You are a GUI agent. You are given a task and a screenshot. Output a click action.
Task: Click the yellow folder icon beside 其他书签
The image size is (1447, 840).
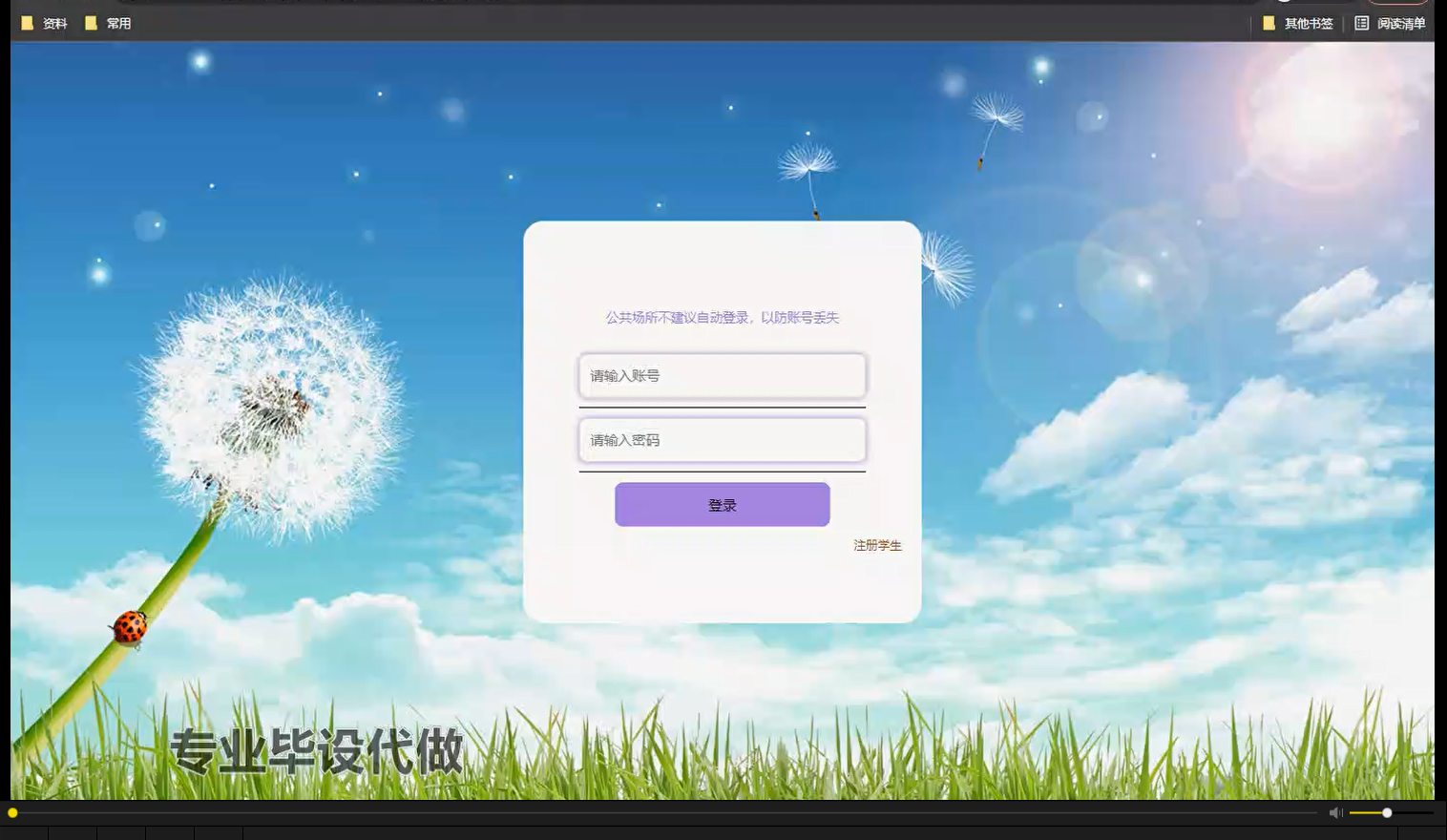point(1269,23)
